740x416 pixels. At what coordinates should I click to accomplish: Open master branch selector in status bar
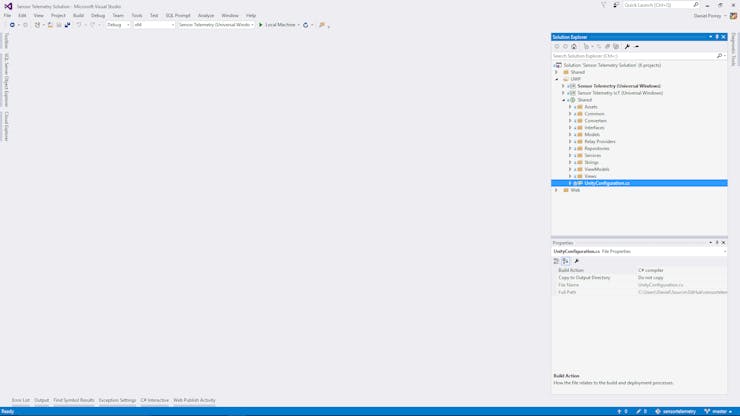pyautogui.click(x=718, y=412)
